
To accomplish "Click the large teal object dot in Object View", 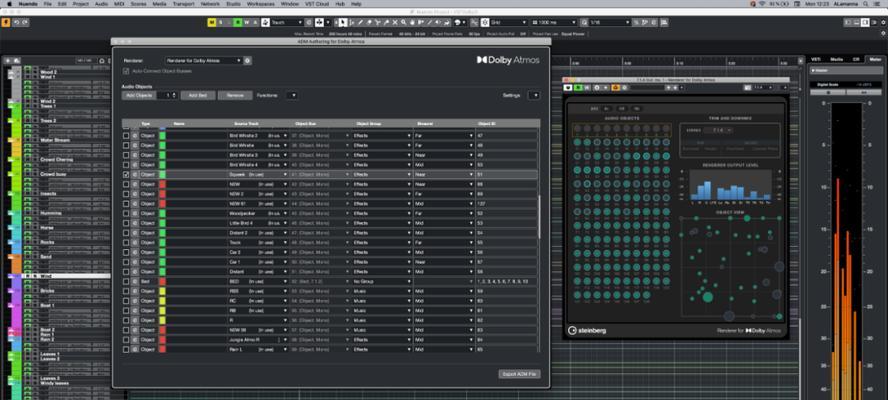I will pos(707,296).
